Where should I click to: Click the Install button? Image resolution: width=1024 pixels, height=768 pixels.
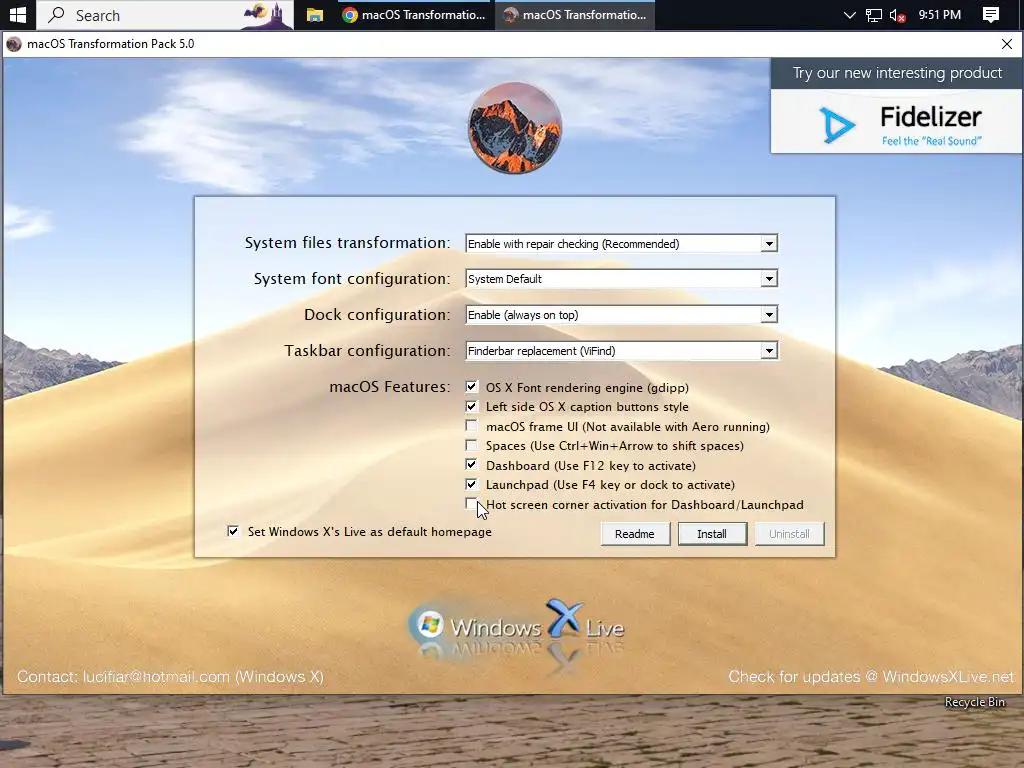[712, 534]
